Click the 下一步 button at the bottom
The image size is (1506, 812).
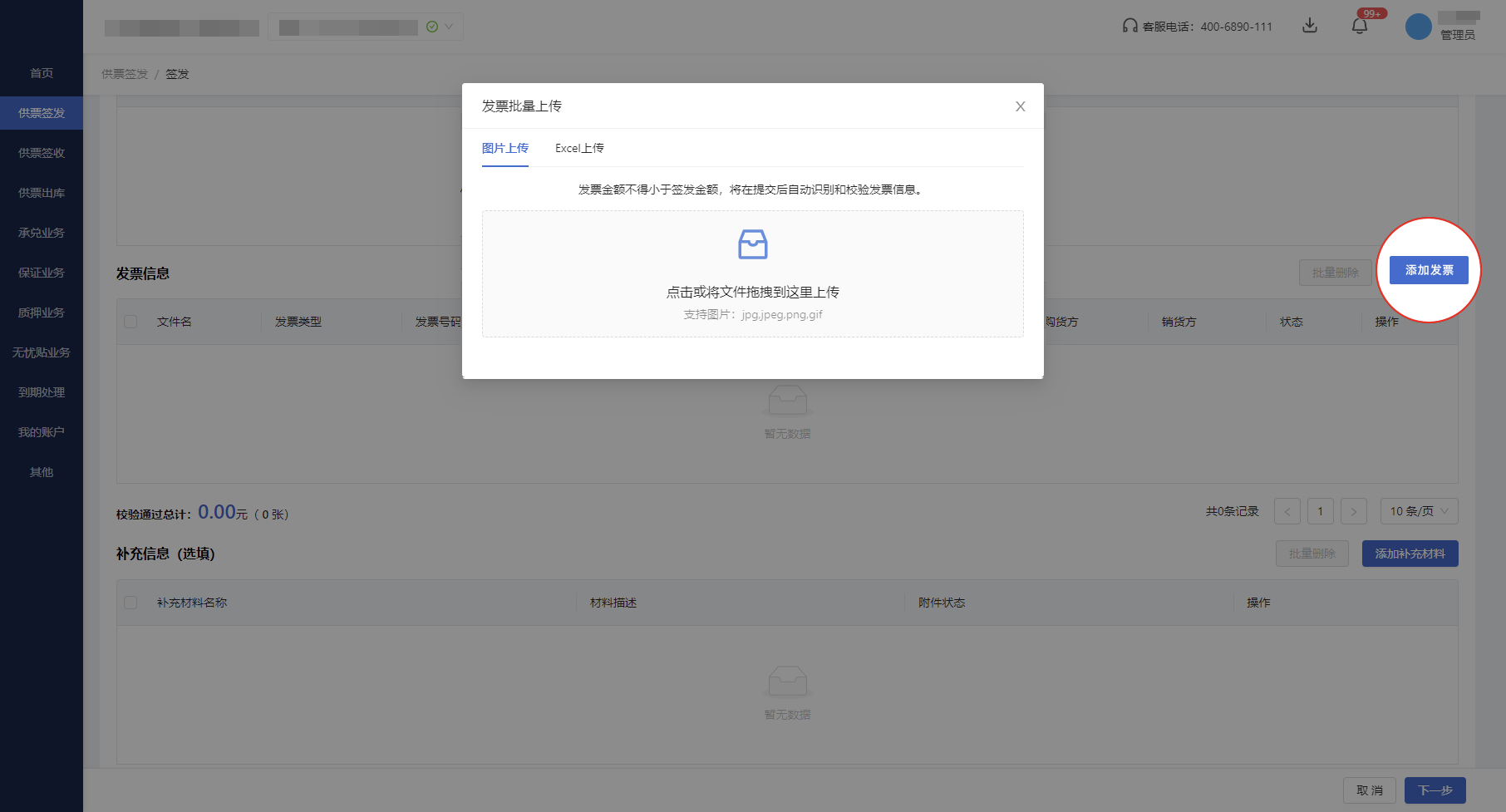tap(1435, 790)
